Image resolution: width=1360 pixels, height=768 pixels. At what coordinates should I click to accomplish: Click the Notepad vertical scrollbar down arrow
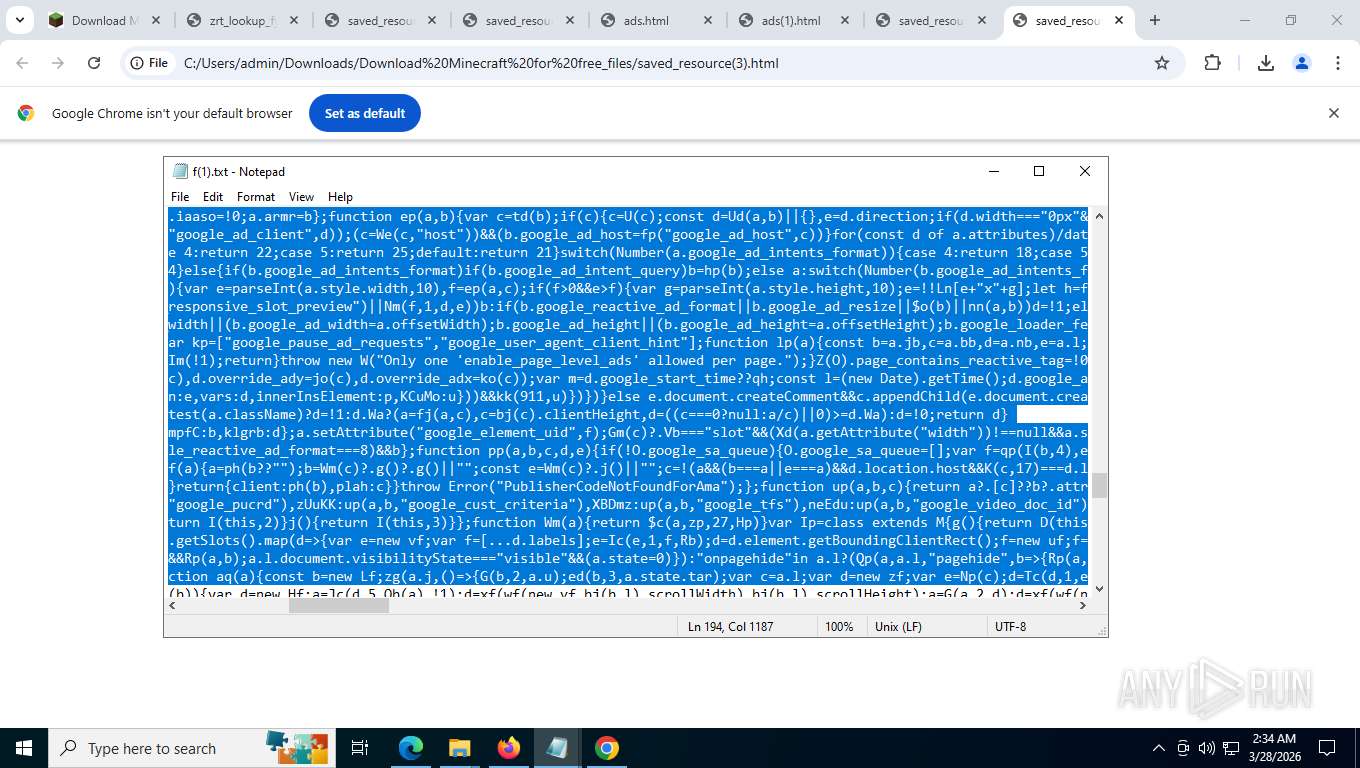[x=1099, y=589]
